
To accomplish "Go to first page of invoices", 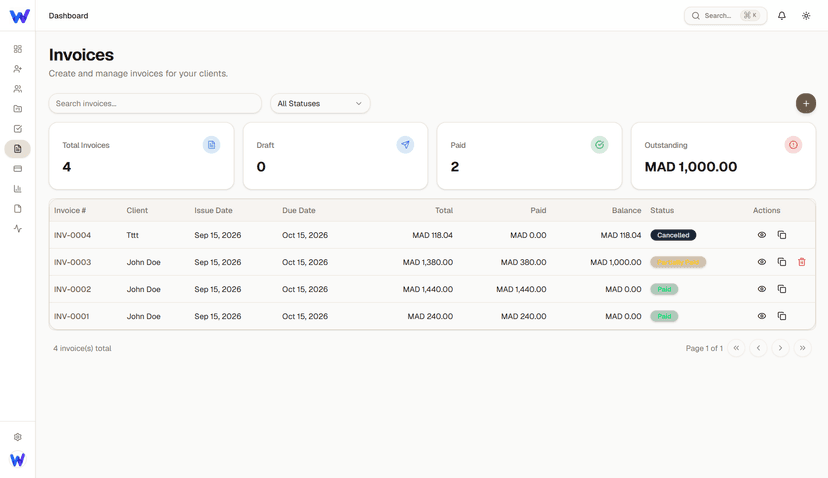I will pos(736,348).
